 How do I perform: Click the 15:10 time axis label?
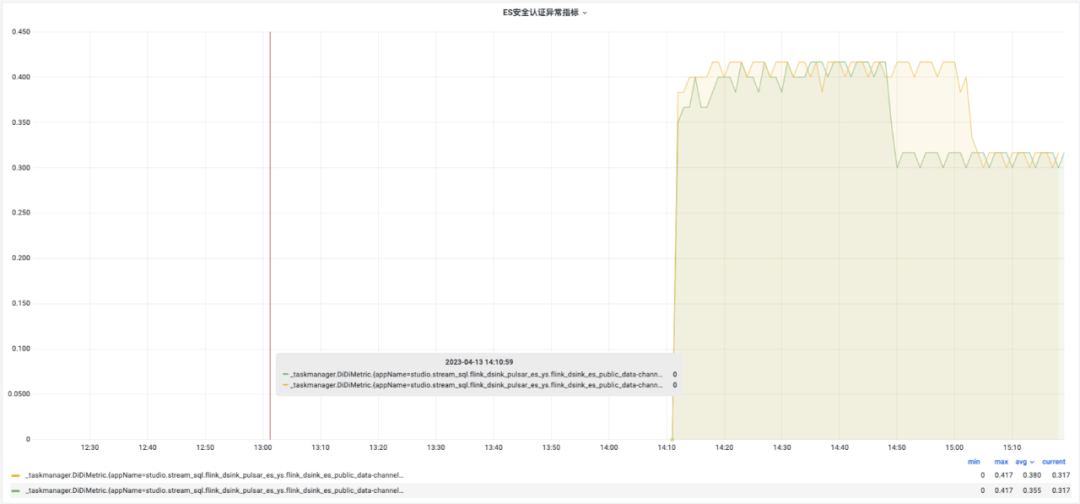tap(1012, 448)
